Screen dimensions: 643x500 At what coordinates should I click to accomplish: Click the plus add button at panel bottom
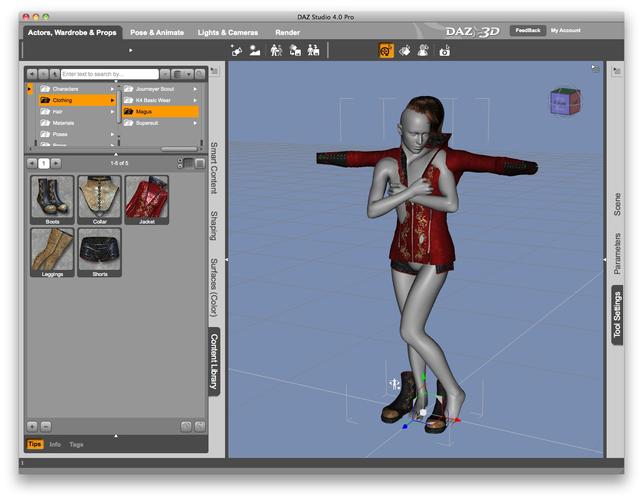point(32,427)
